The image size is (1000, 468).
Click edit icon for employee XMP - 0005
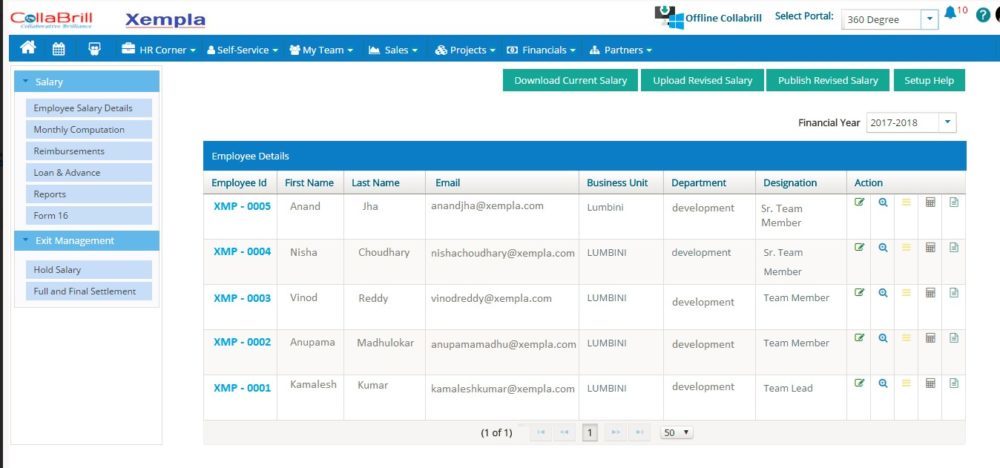coord(859,202)
